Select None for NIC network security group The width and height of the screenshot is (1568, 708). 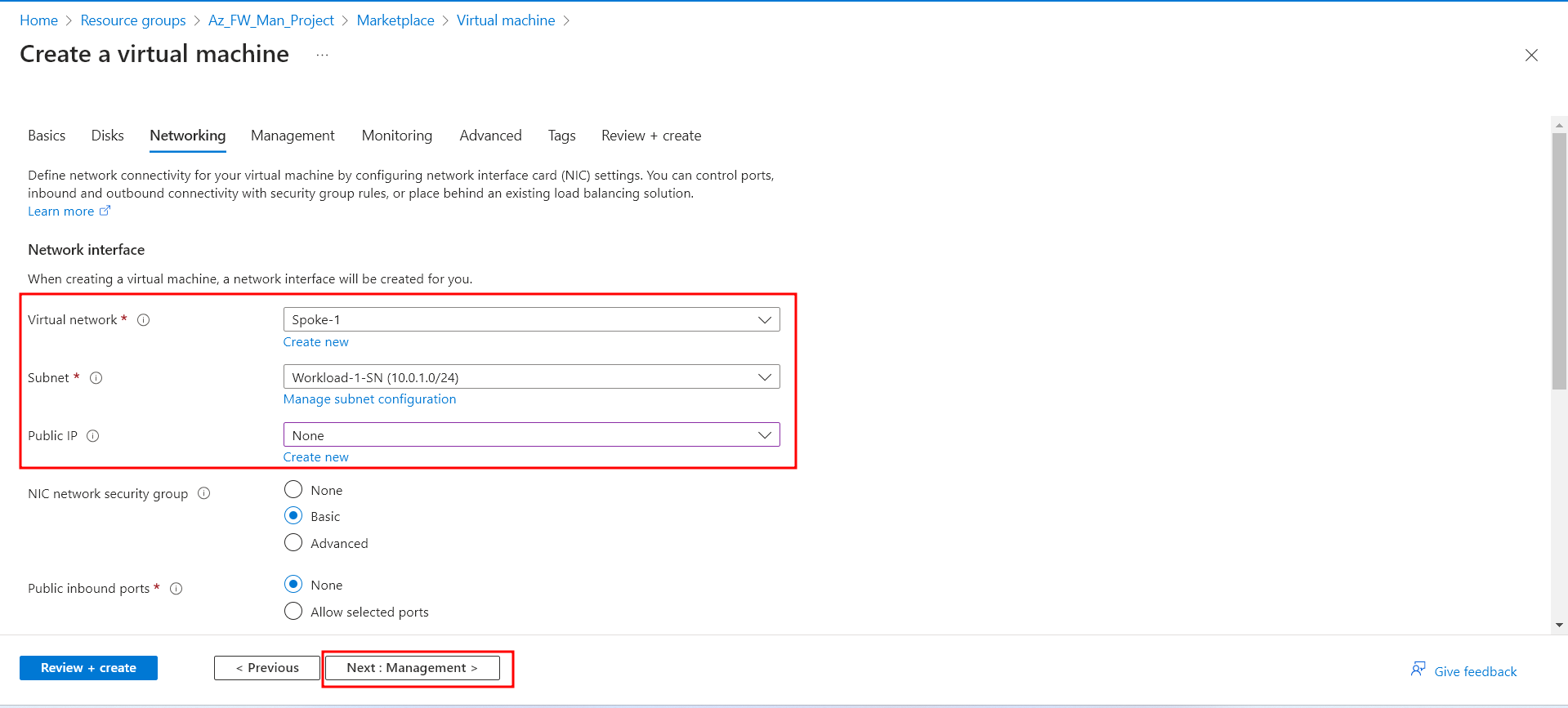coord(293,490)
